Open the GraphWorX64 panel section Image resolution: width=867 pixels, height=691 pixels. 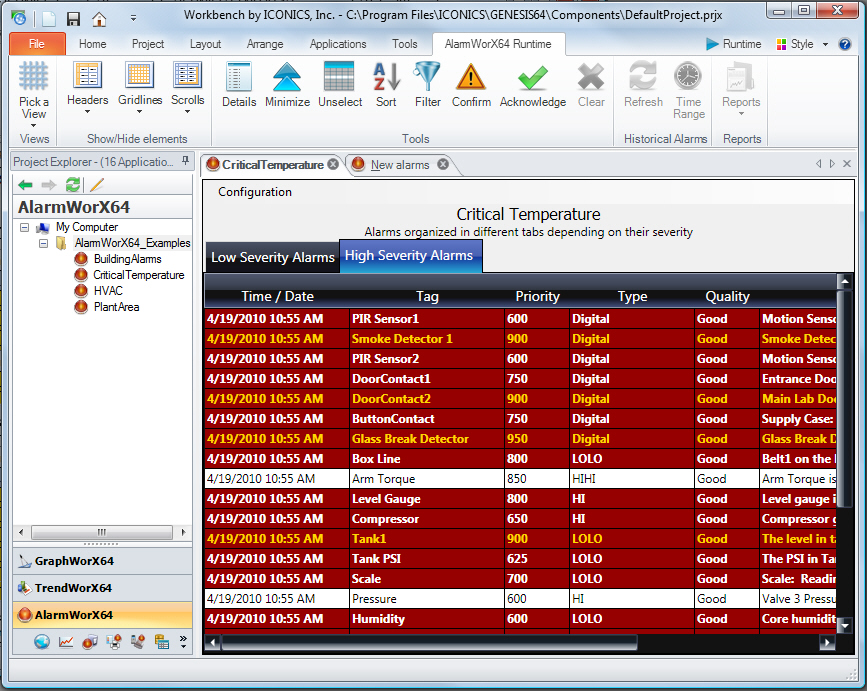pos(74,561)
